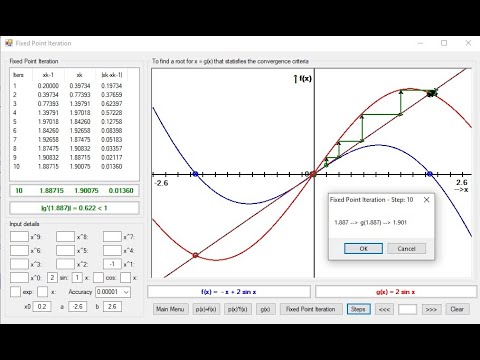Click the blue root marker on right x-axis
Image resolution: width=480 pixels, height=360 pixels.
point(430,174)
